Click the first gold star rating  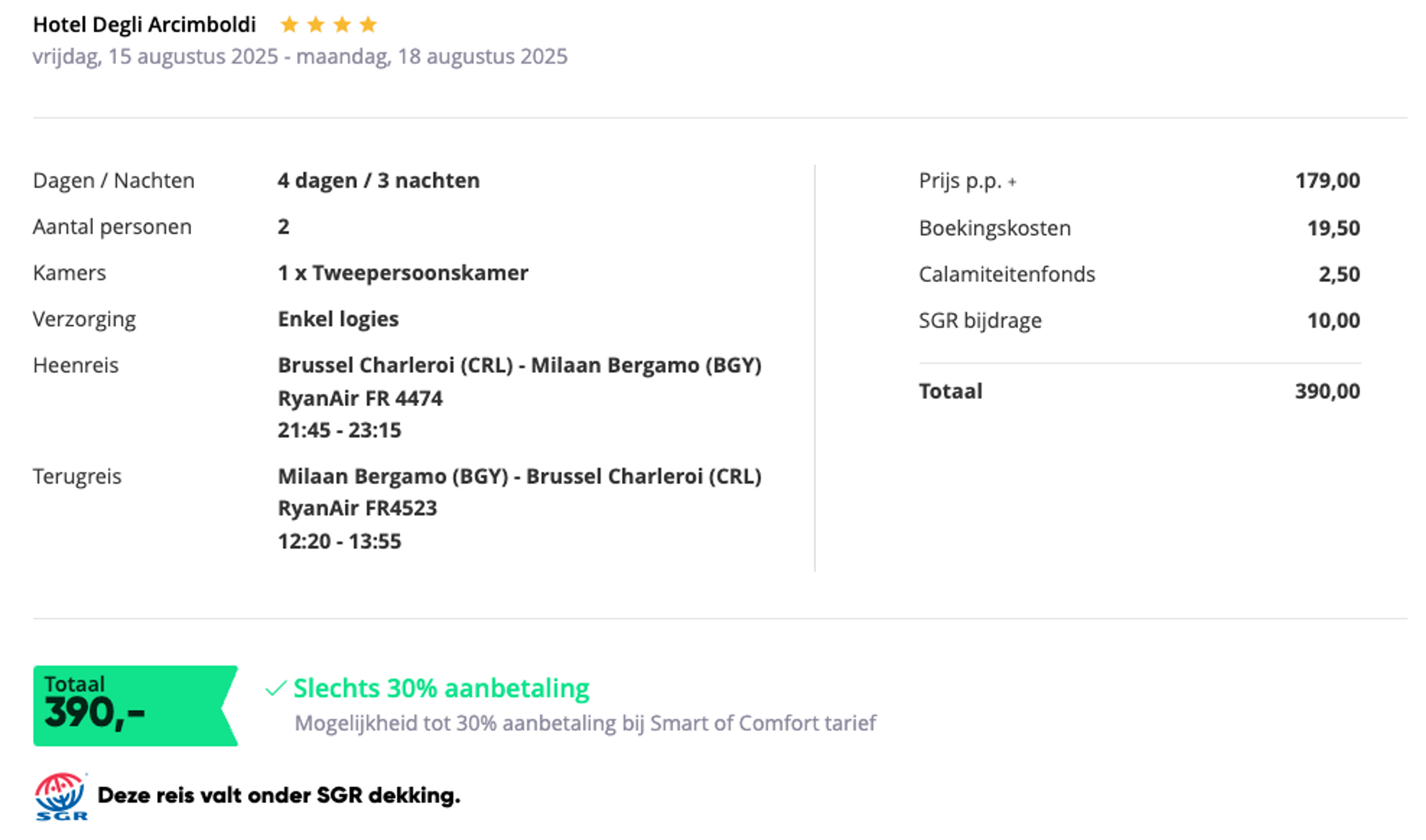coord(289,25)
